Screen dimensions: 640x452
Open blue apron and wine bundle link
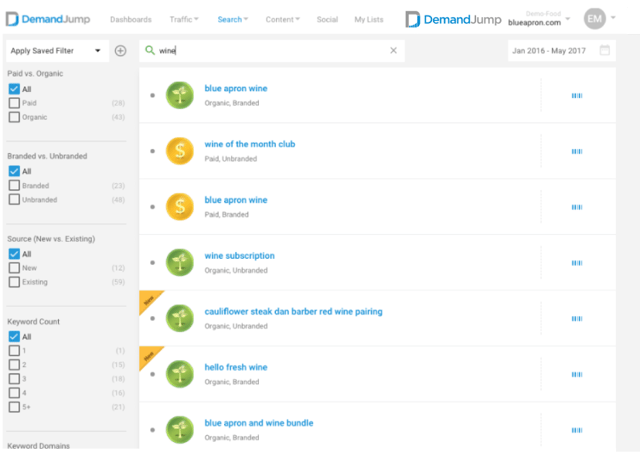coord(259,423)
